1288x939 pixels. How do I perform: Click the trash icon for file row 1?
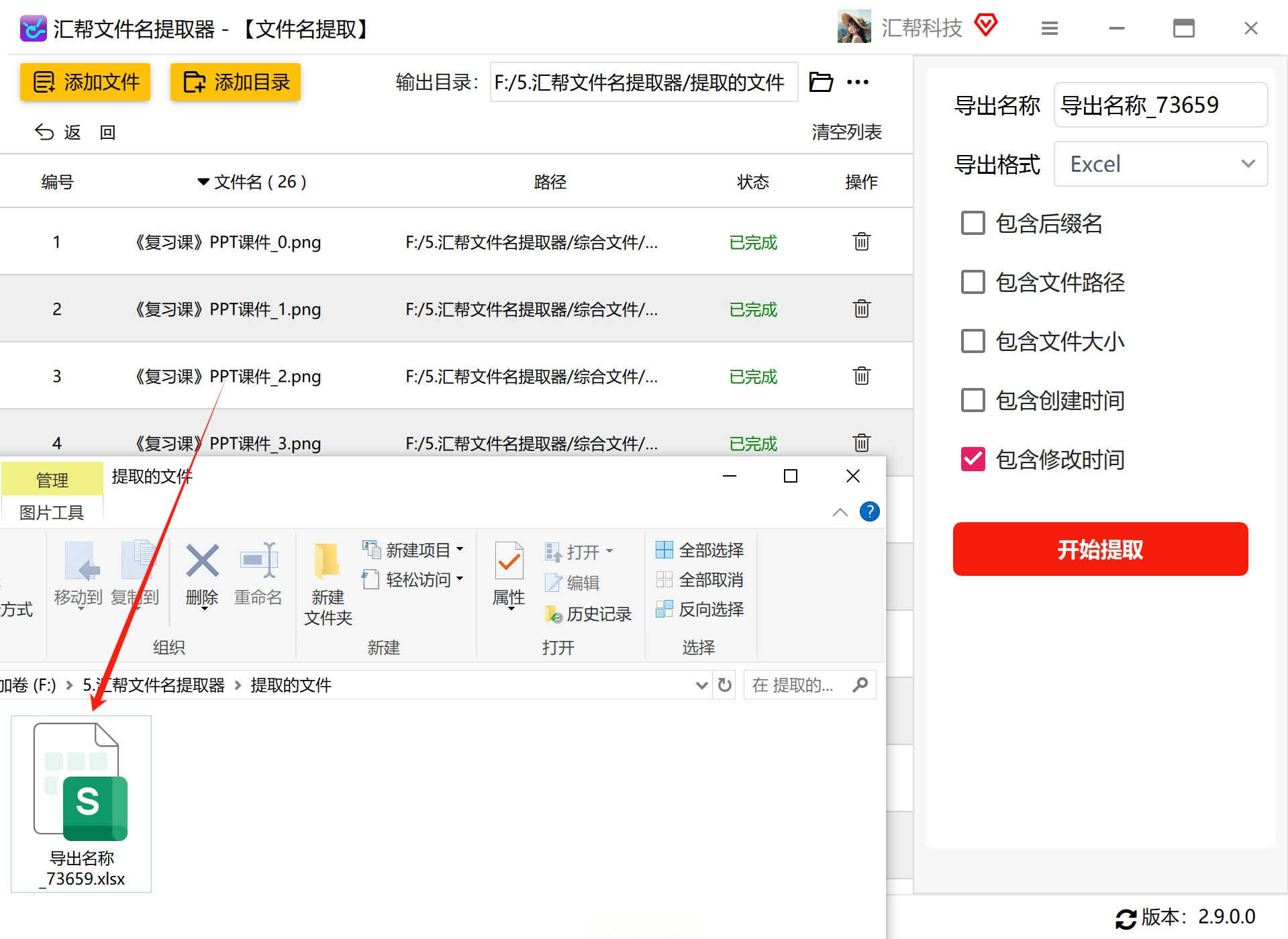861,242
